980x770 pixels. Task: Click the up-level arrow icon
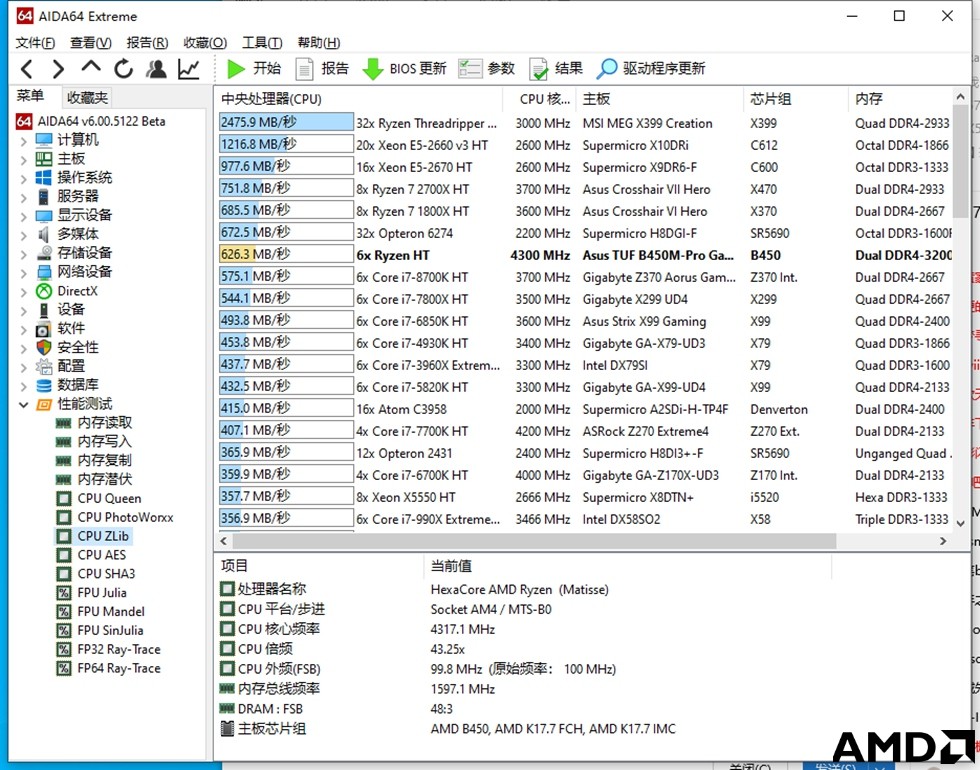pyautogui.click(x=91, y=66)
